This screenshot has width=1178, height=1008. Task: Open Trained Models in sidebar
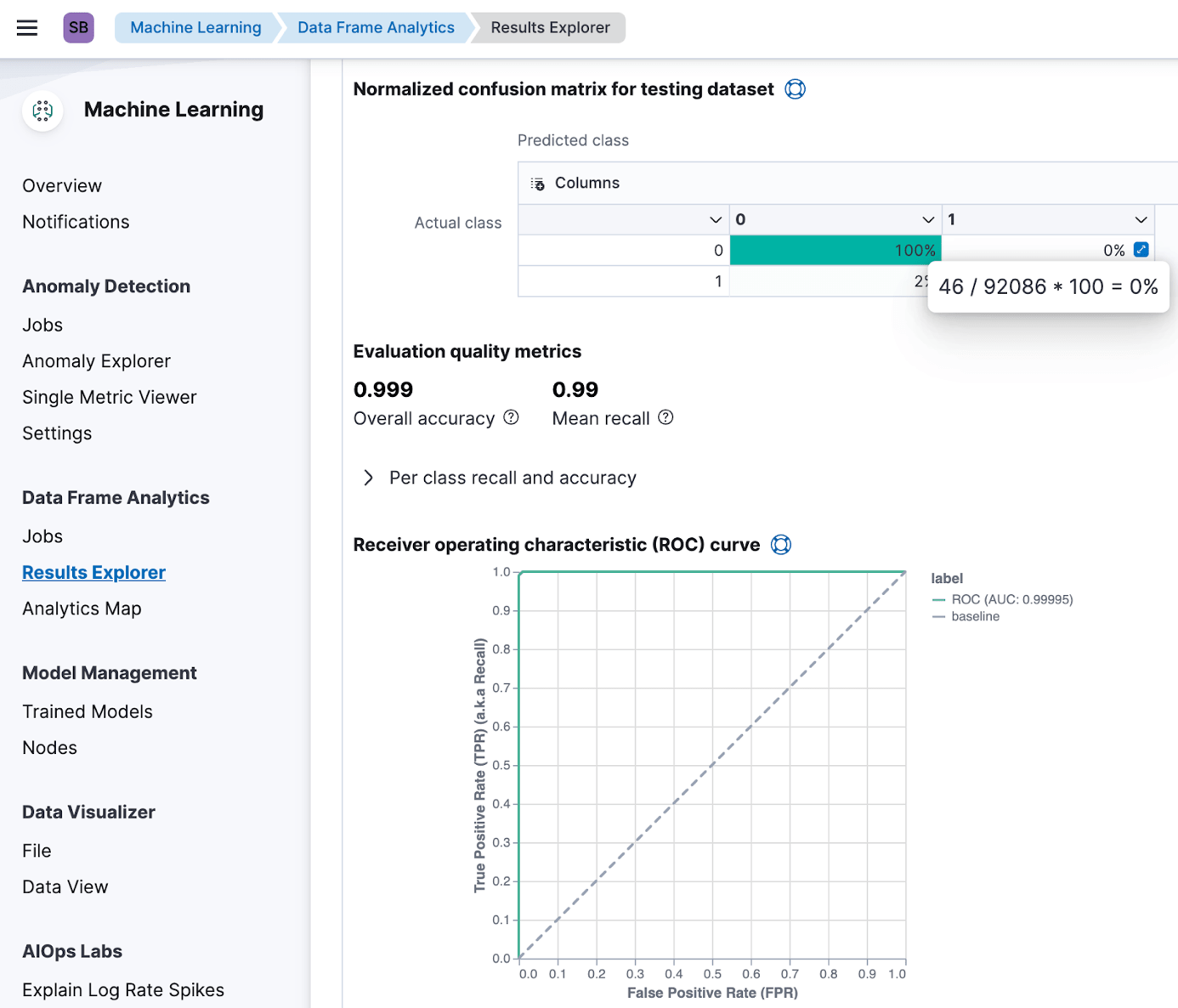point(88,711)
